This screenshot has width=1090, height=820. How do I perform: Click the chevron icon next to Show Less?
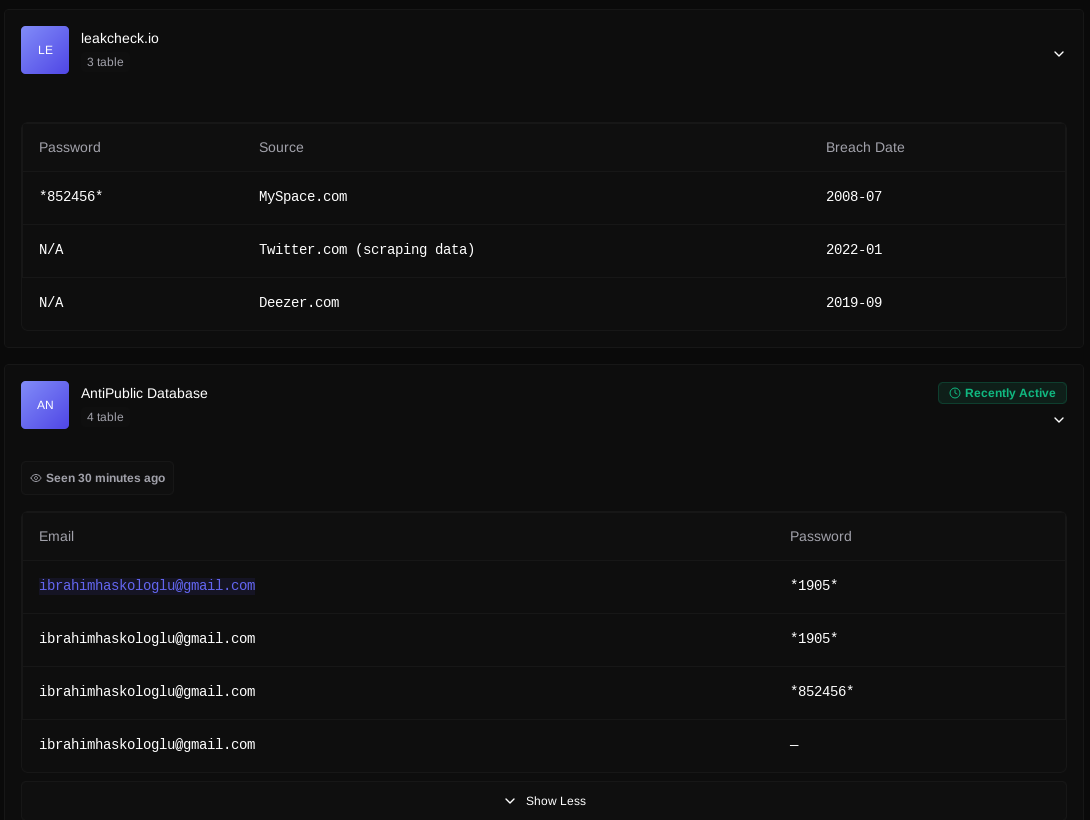point(510,801)
